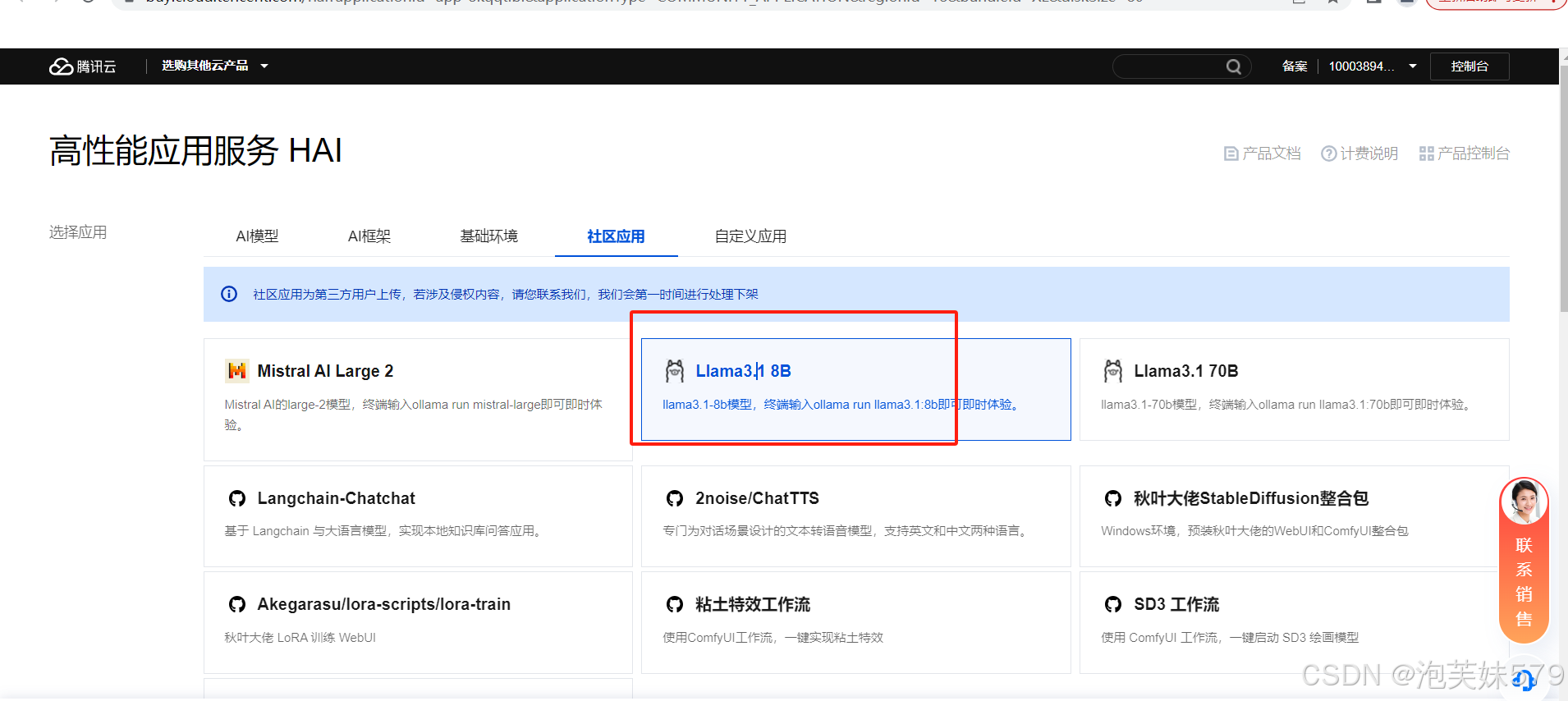Click the llama icon on Llama3.1 70B
The image size is (1568, 701).
tap(1113, 371)
